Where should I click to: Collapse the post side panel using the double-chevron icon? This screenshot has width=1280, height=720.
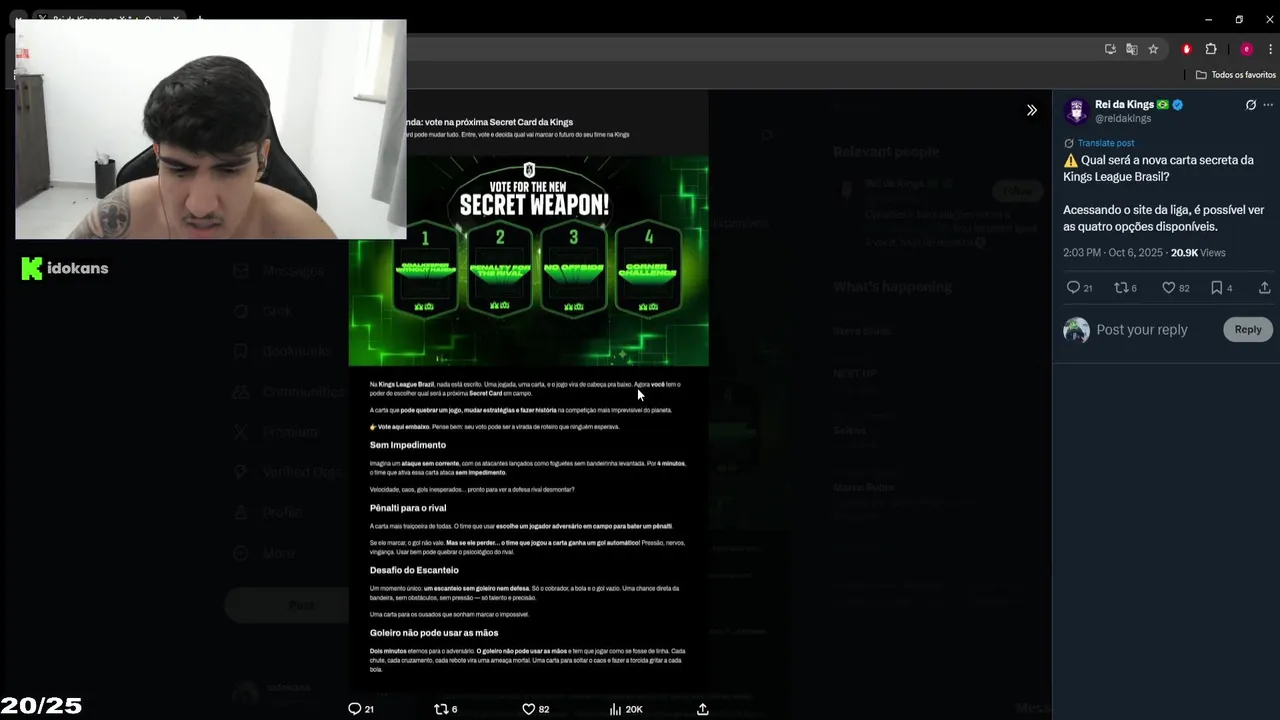(x=1031, y=110)
